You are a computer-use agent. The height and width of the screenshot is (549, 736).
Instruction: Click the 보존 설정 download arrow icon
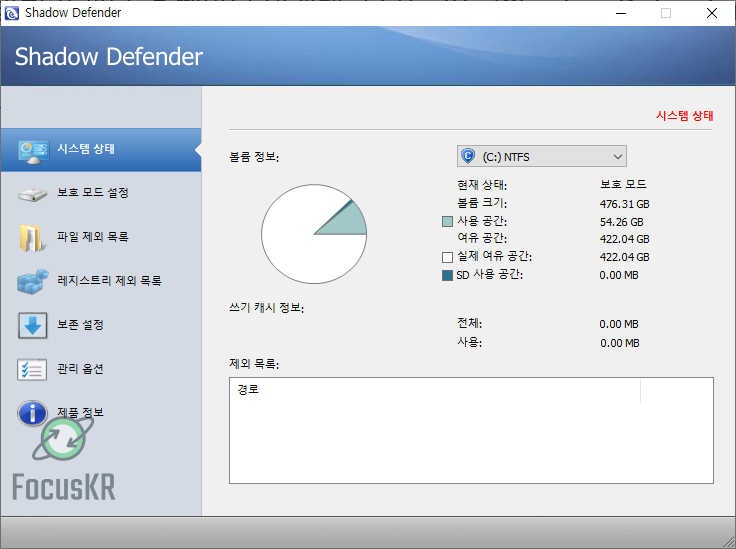tap(32, 325)
